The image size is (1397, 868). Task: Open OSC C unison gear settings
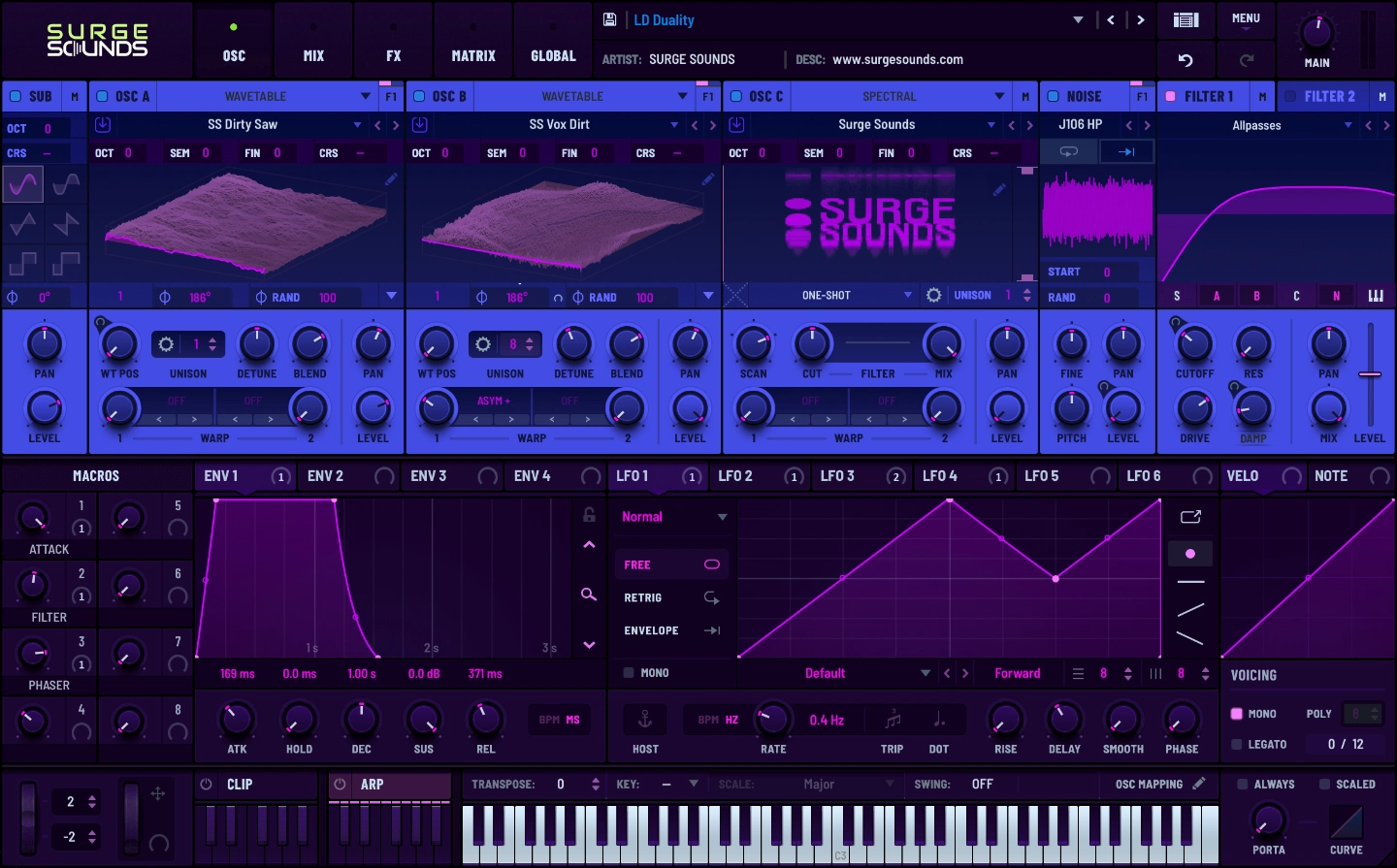click(x=933, y=295)
